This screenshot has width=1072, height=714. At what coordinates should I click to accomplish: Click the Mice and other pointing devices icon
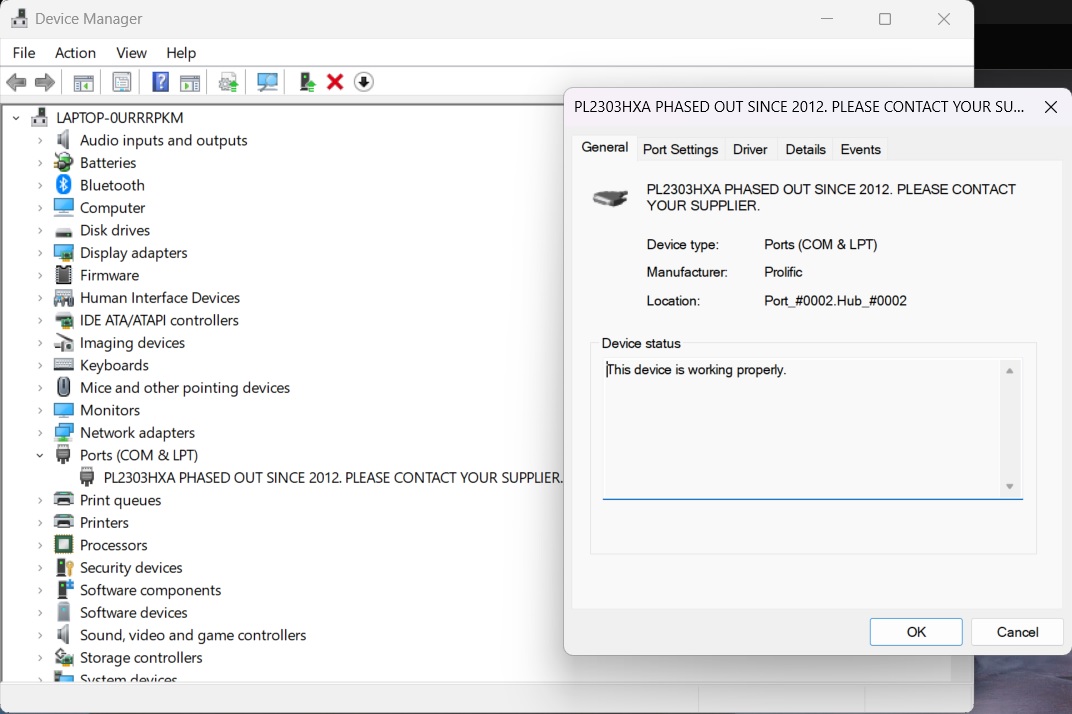64,387
